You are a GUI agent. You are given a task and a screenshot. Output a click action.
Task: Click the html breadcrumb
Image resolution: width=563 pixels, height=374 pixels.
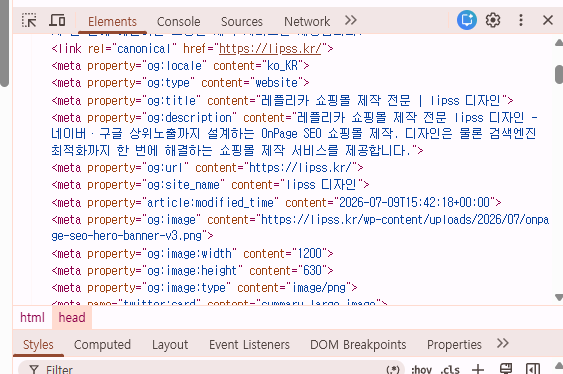32,318
